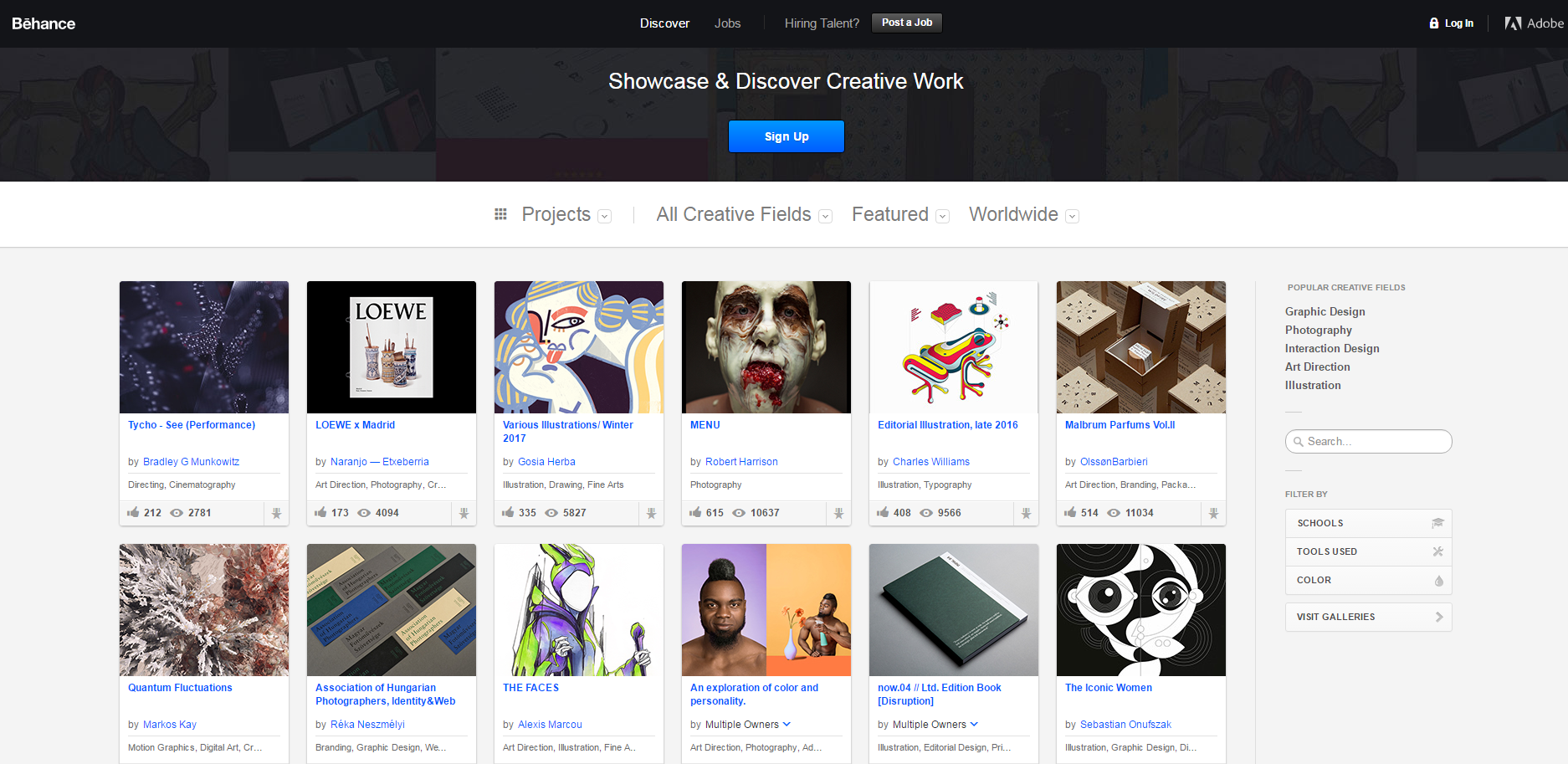The width and height of the screenshot is (1568, 764).
Task: Click featured ribbon icon on Tycho card
Action: point(276,513)
